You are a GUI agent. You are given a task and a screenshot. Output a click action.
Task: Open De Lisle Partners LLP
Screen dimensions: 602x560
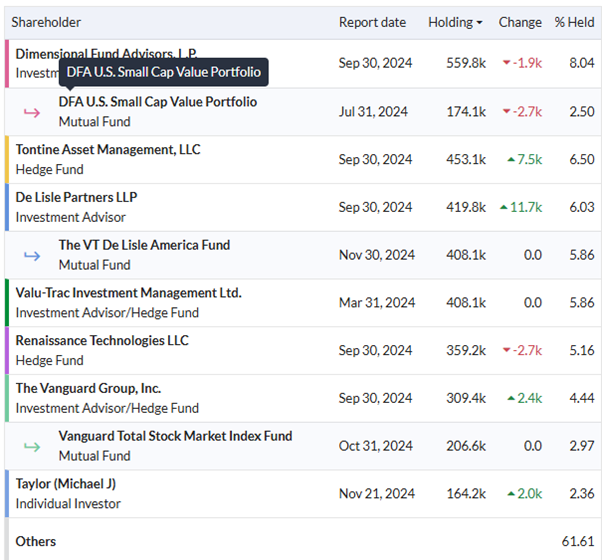[76, 197]
